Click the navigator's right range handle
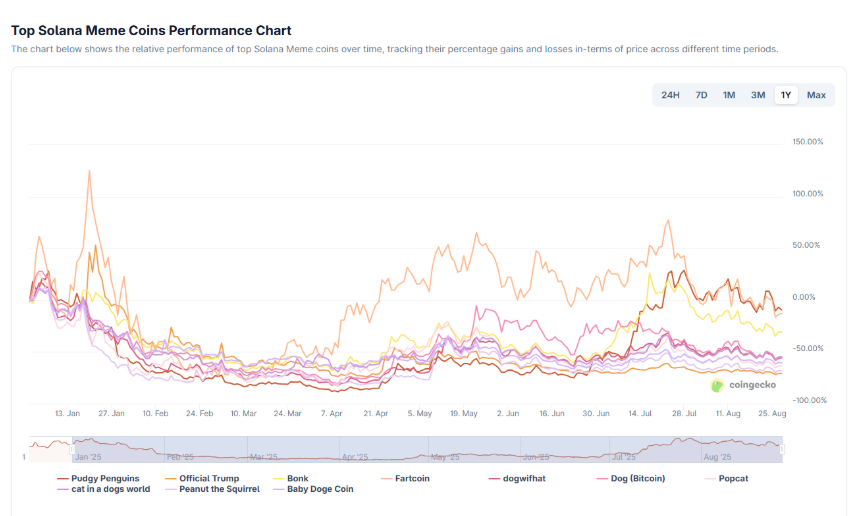This screenshot has height=516, width=866. point(783,449)
